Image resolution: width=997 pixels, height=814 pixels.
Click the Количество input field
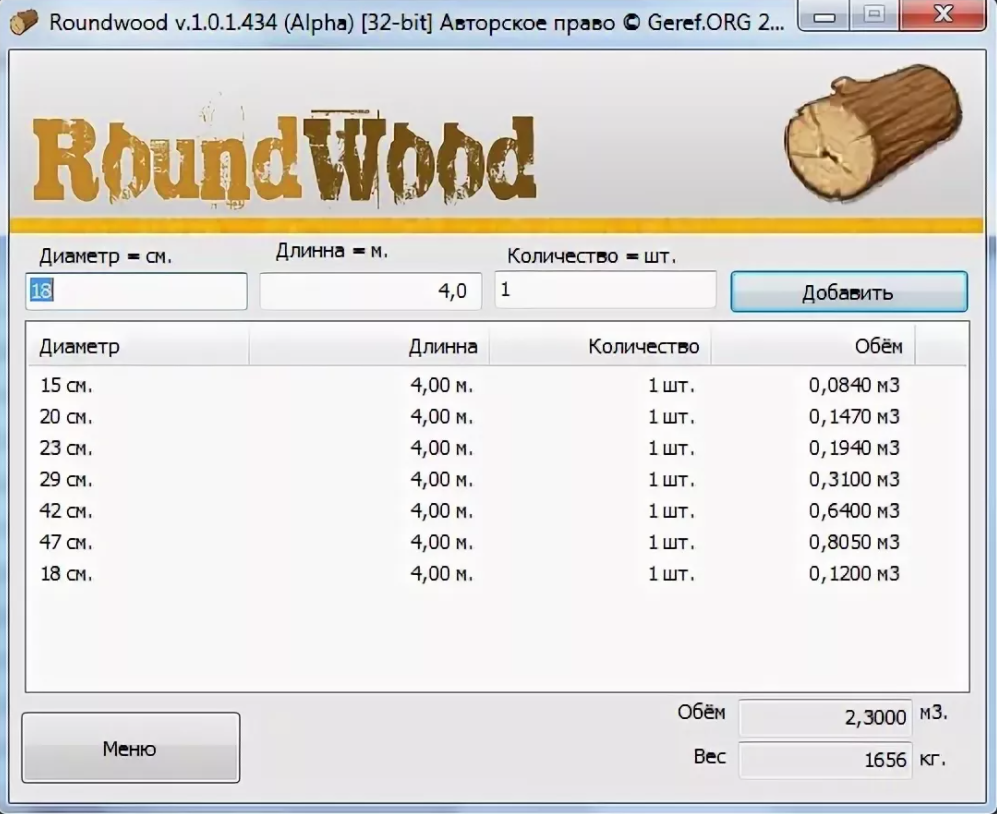[x=605, y=290]
